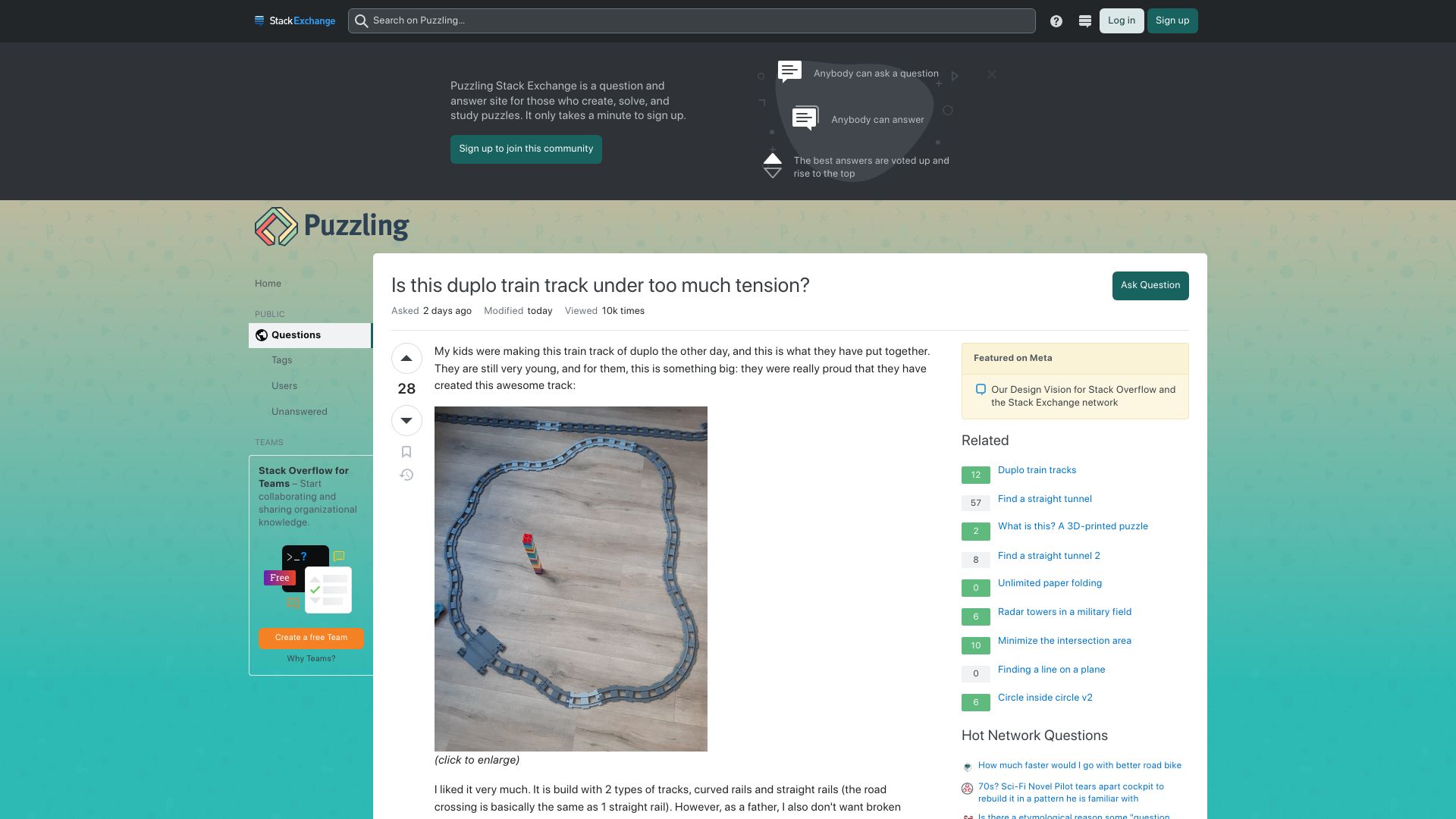Open How much faster with better road bike
1456x819 pixels.
[x=1079, y=766]
